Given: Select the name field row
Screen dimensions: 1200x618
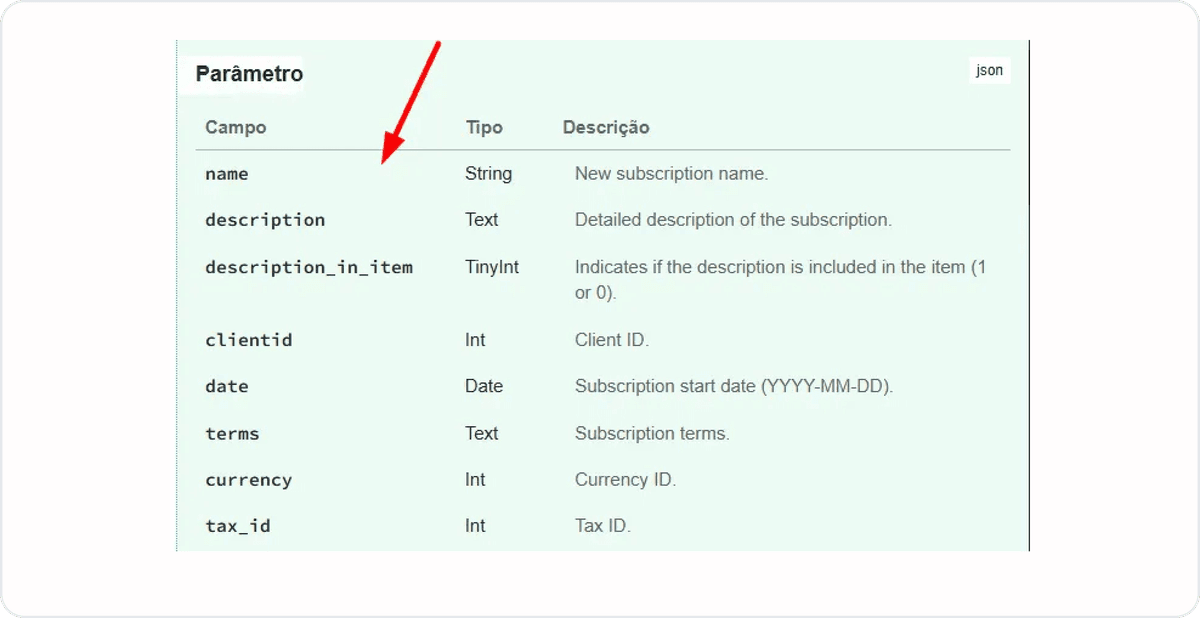Looking at the screenshot, I should tap(602, 174).
